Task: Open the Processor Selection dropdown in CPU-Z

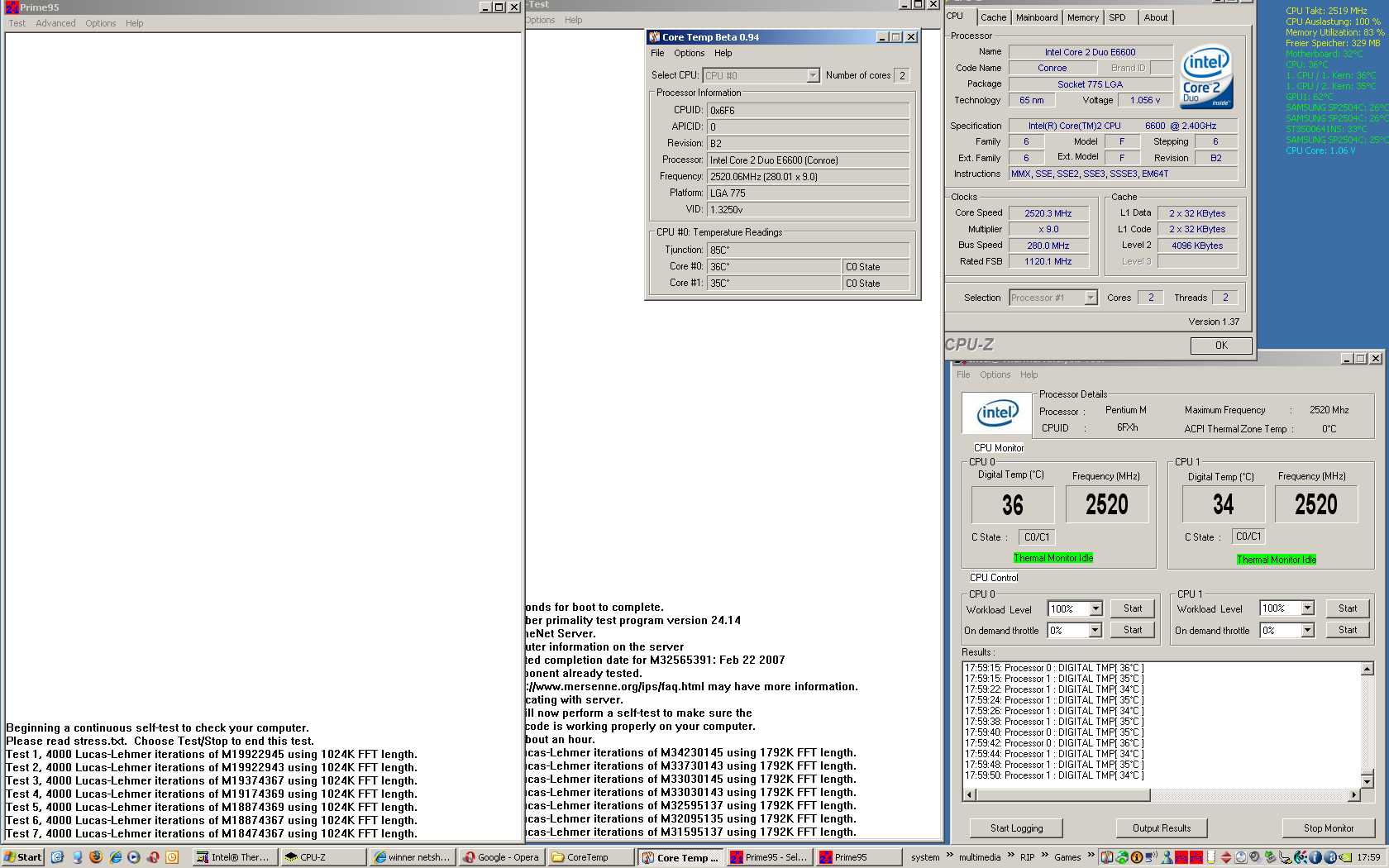Action: tap(1091, 298)
